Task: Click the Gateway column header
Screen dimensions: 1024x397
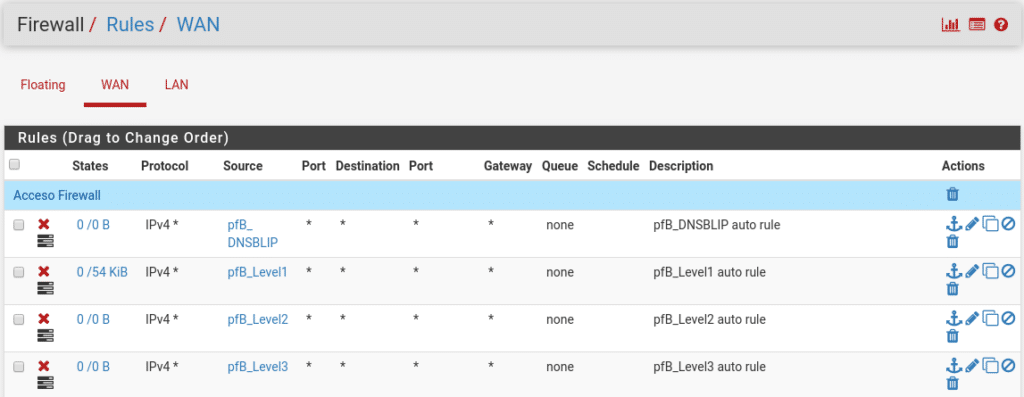Action: (x=507, y=166)
